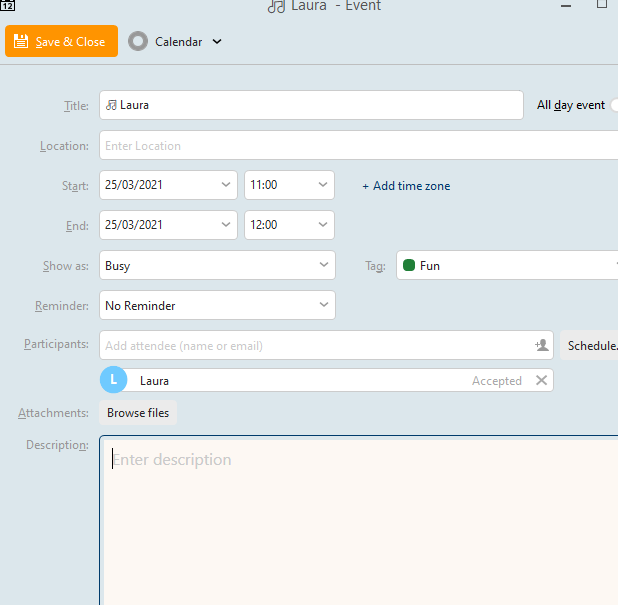Image resolution: width=618 pixels, height=605 pixels.
Task: Click the Title field containing Laura
Action: pyautogui.click(x=311, y=105)
